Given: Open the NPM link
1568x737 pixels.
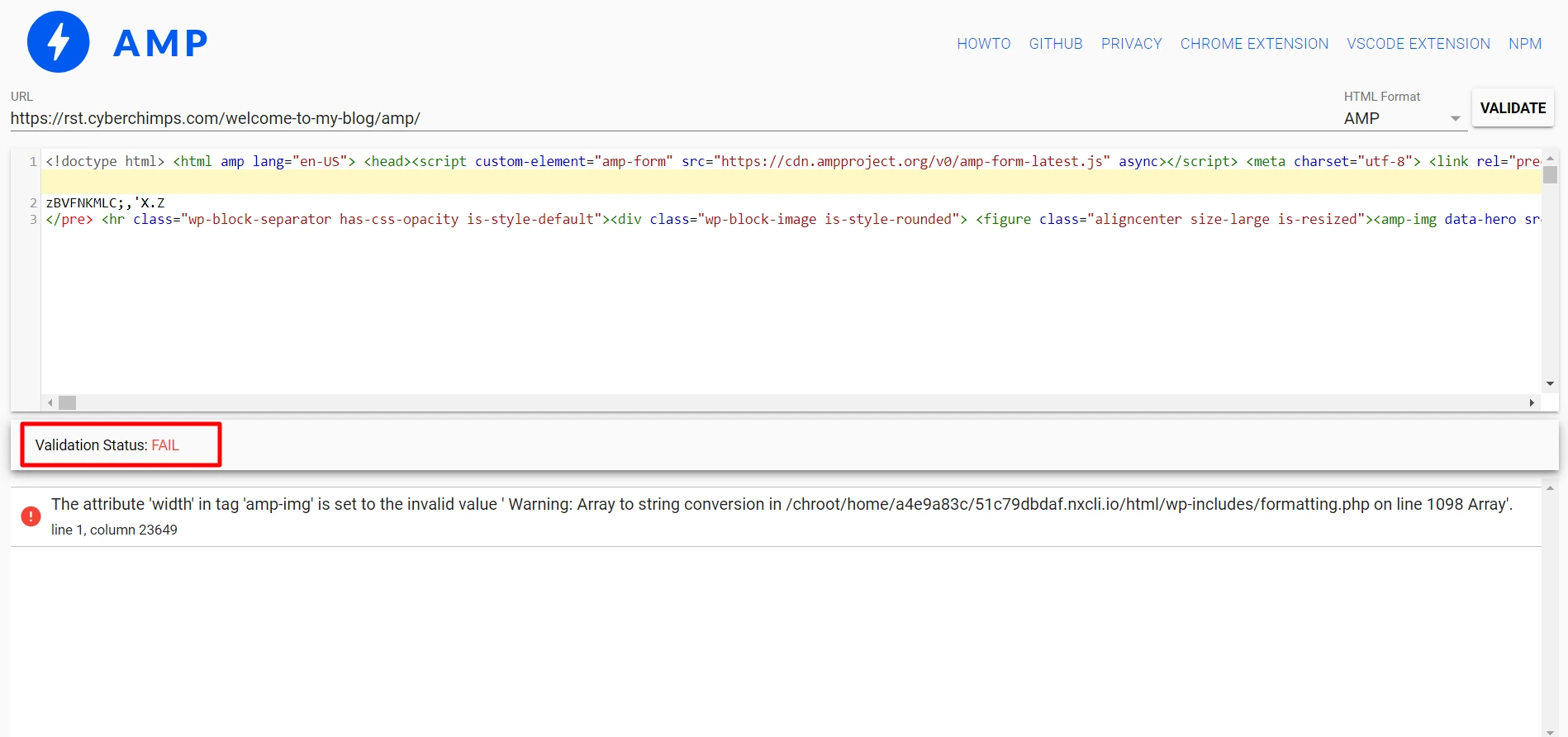Looking at the screenshot, I should pos(1525,44).
